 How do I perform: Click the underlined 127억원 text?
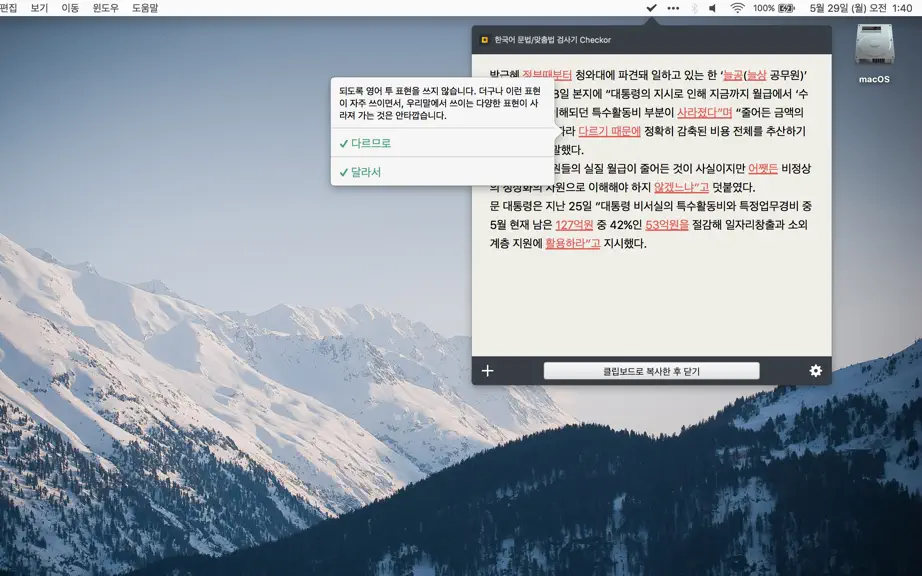coord(574,225)
